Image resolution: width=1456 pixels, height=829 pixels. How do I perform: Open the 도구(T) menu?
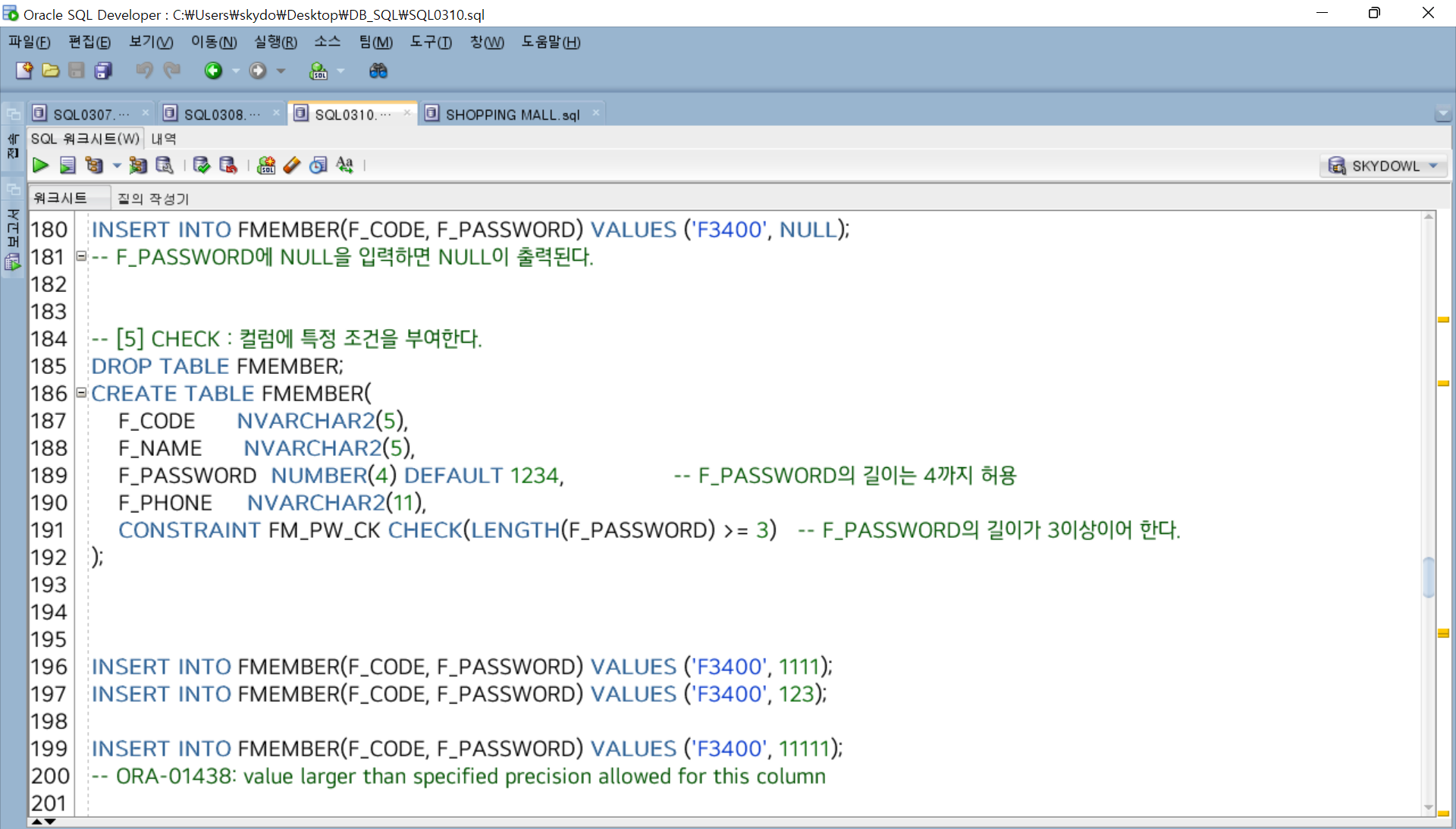point(430,42)
